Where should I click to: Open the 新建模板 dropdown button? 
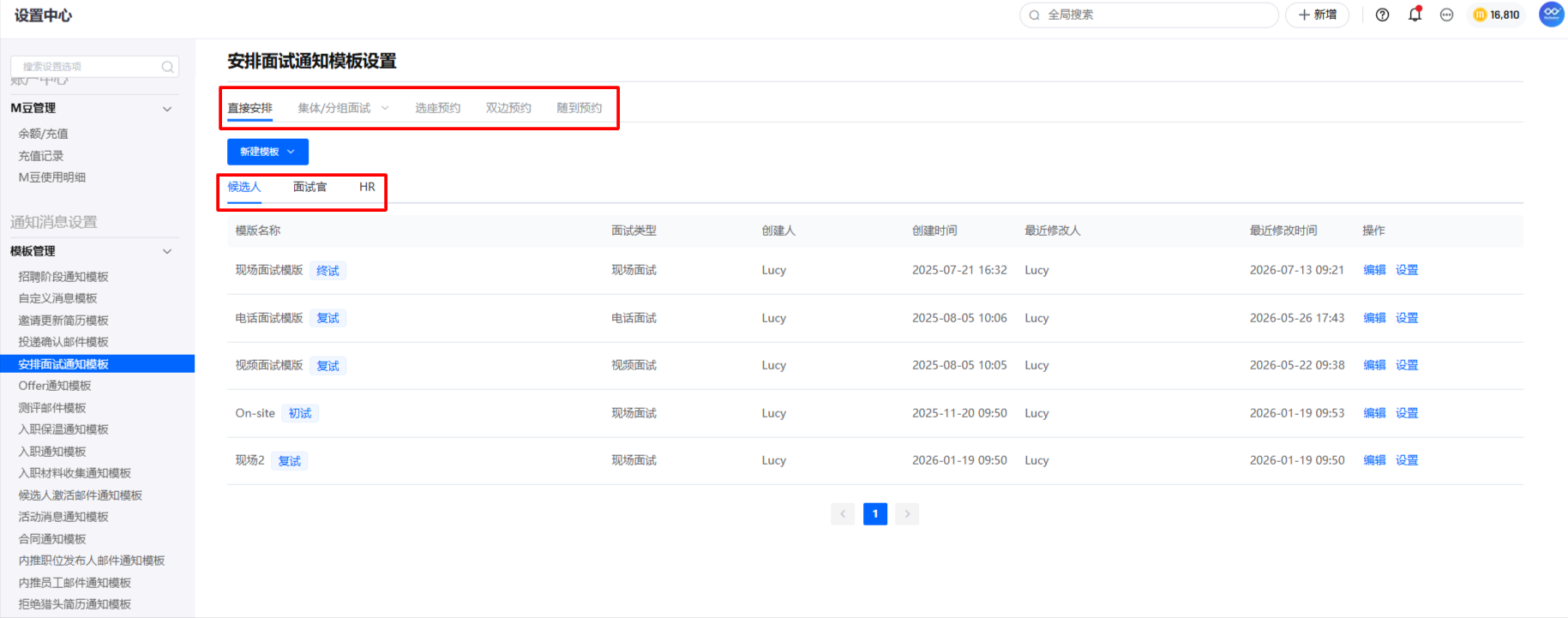pyautogui.click(x=267, y=152)
